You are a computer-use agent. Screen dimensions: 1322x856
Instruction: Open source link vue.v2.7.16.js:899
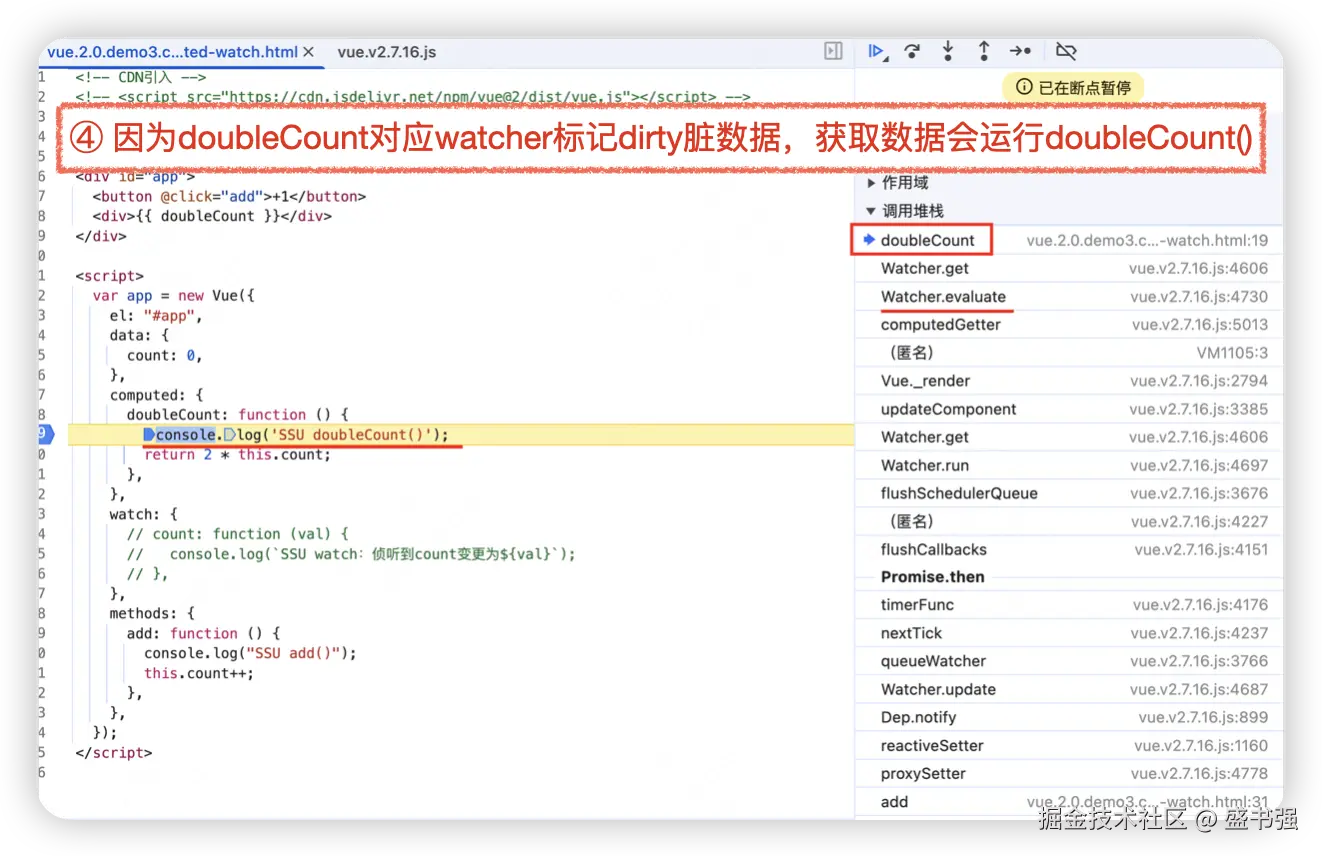pyautogui.click(x=1203, y=717)
